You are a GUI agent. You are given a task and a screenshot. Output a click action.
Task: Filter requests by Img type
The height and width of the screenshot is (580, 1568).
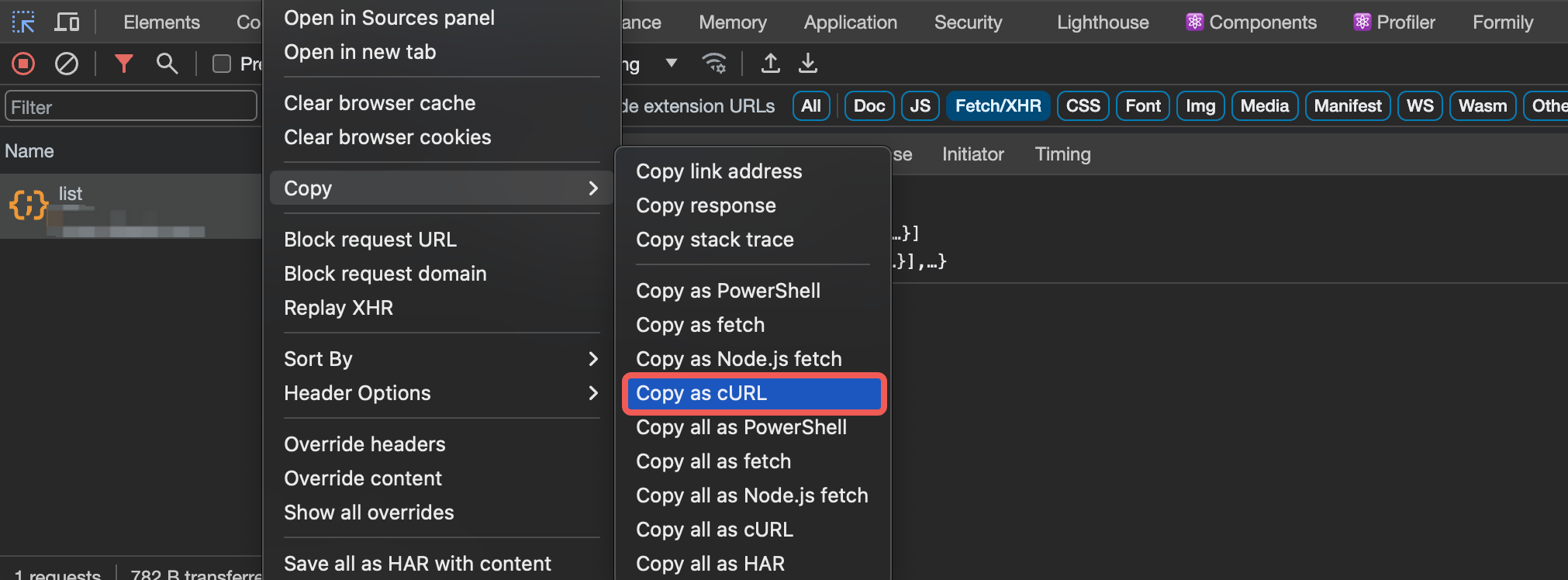1200,106
